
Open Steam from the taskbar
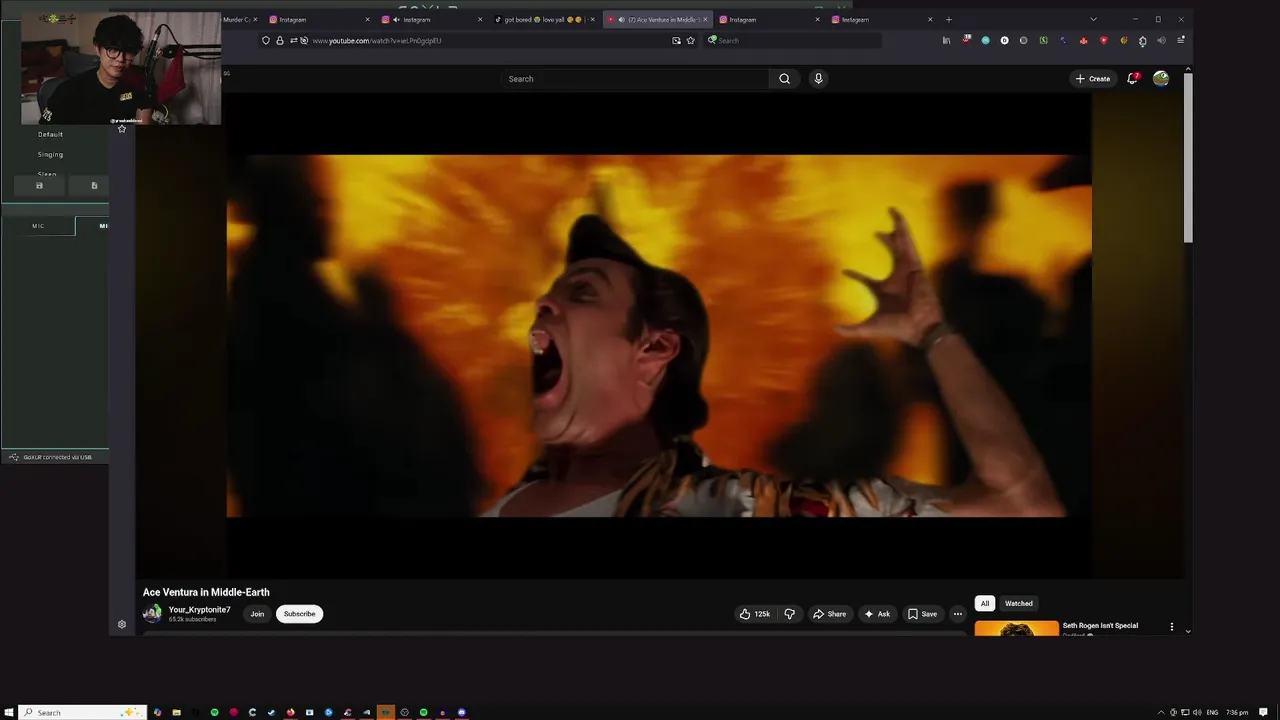point(271,712)
